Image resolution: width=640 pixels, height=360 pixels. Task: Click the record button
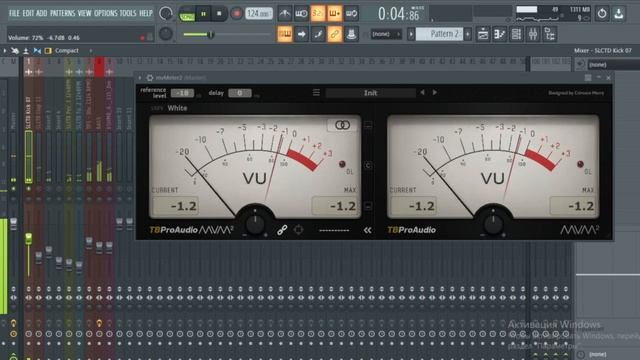click(x=236, y=14)
